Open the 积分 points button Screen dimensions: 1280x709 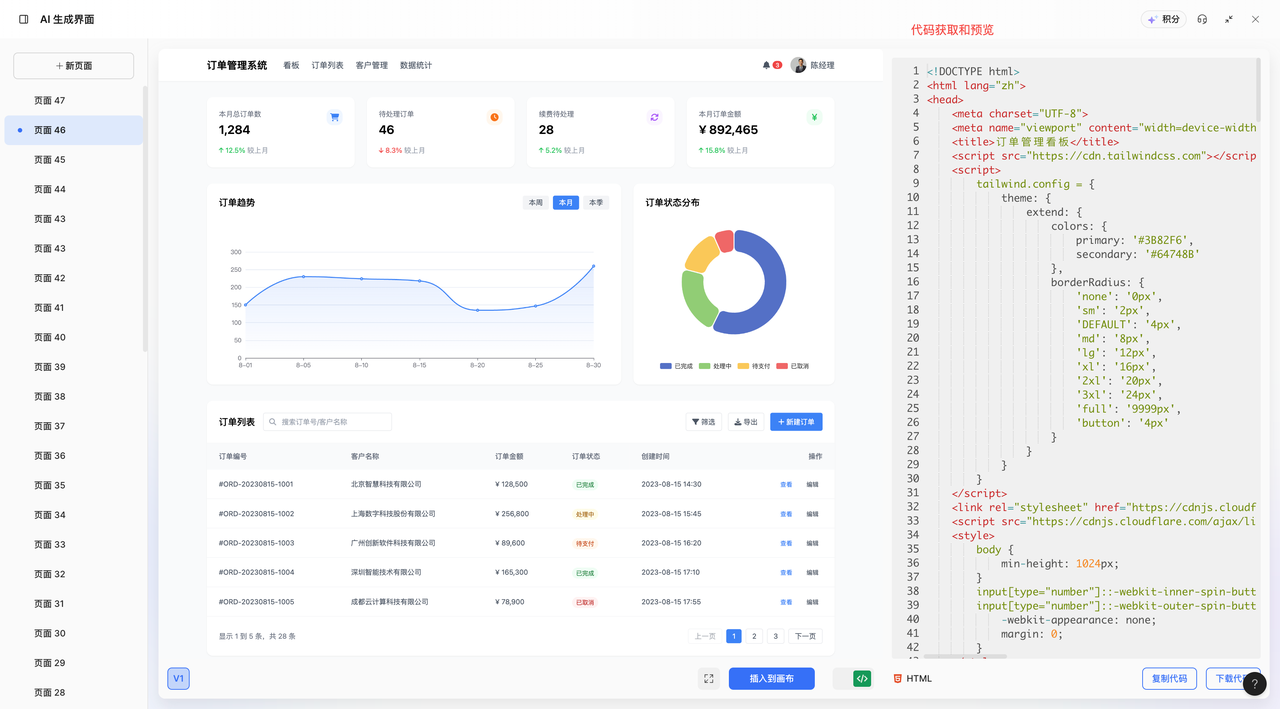(x=1164, y=19)
